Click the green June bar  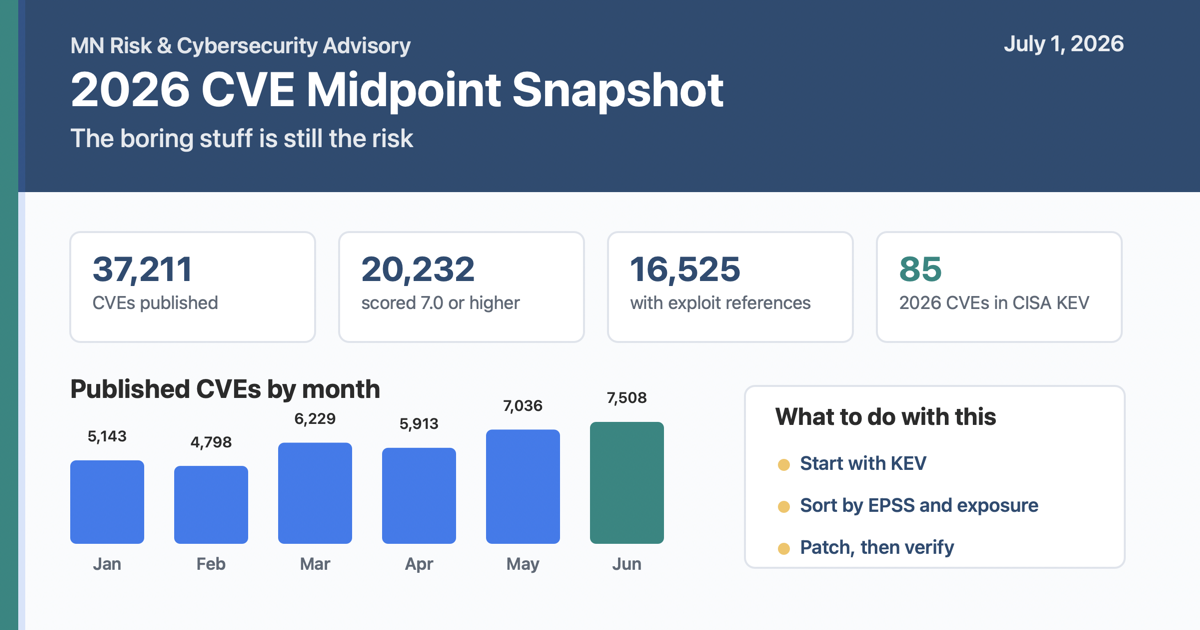point(627,483)
